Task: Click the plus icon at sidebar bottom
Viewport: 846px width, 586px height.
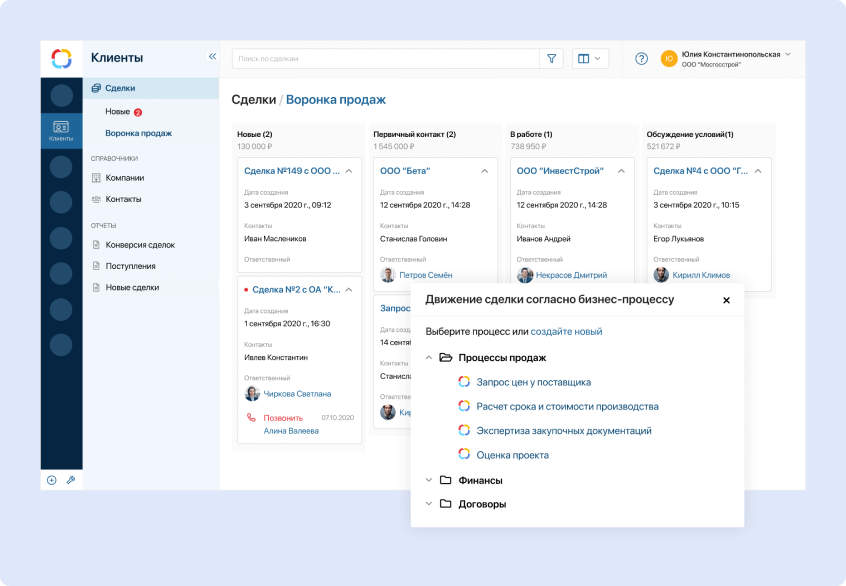Action: 50,480
